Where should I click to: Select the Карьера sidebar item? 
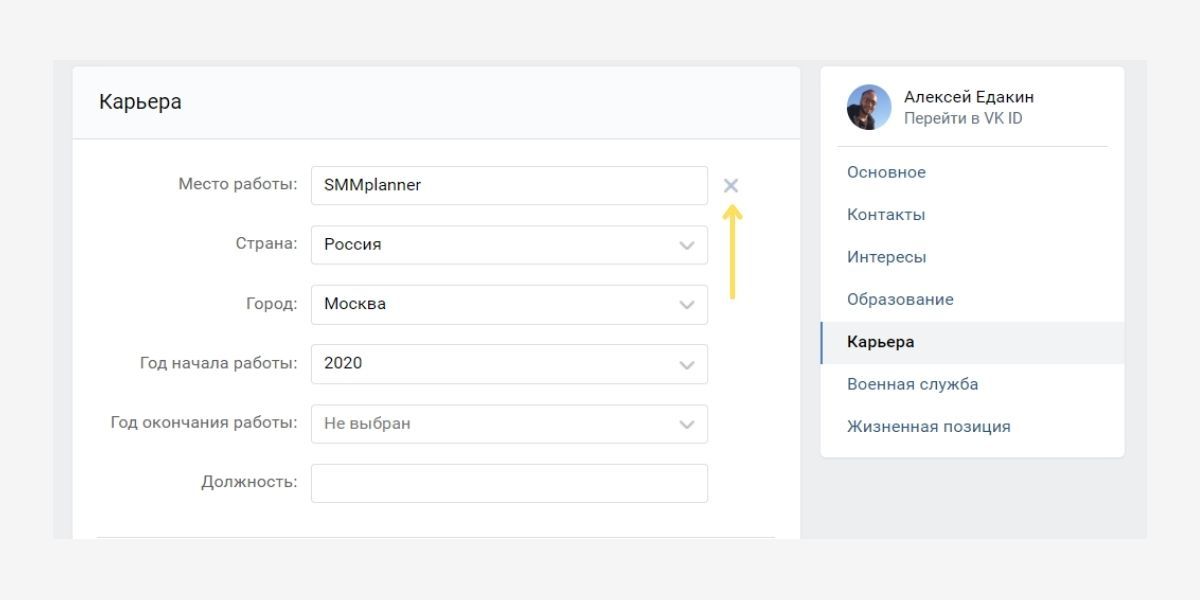(880, 342)
